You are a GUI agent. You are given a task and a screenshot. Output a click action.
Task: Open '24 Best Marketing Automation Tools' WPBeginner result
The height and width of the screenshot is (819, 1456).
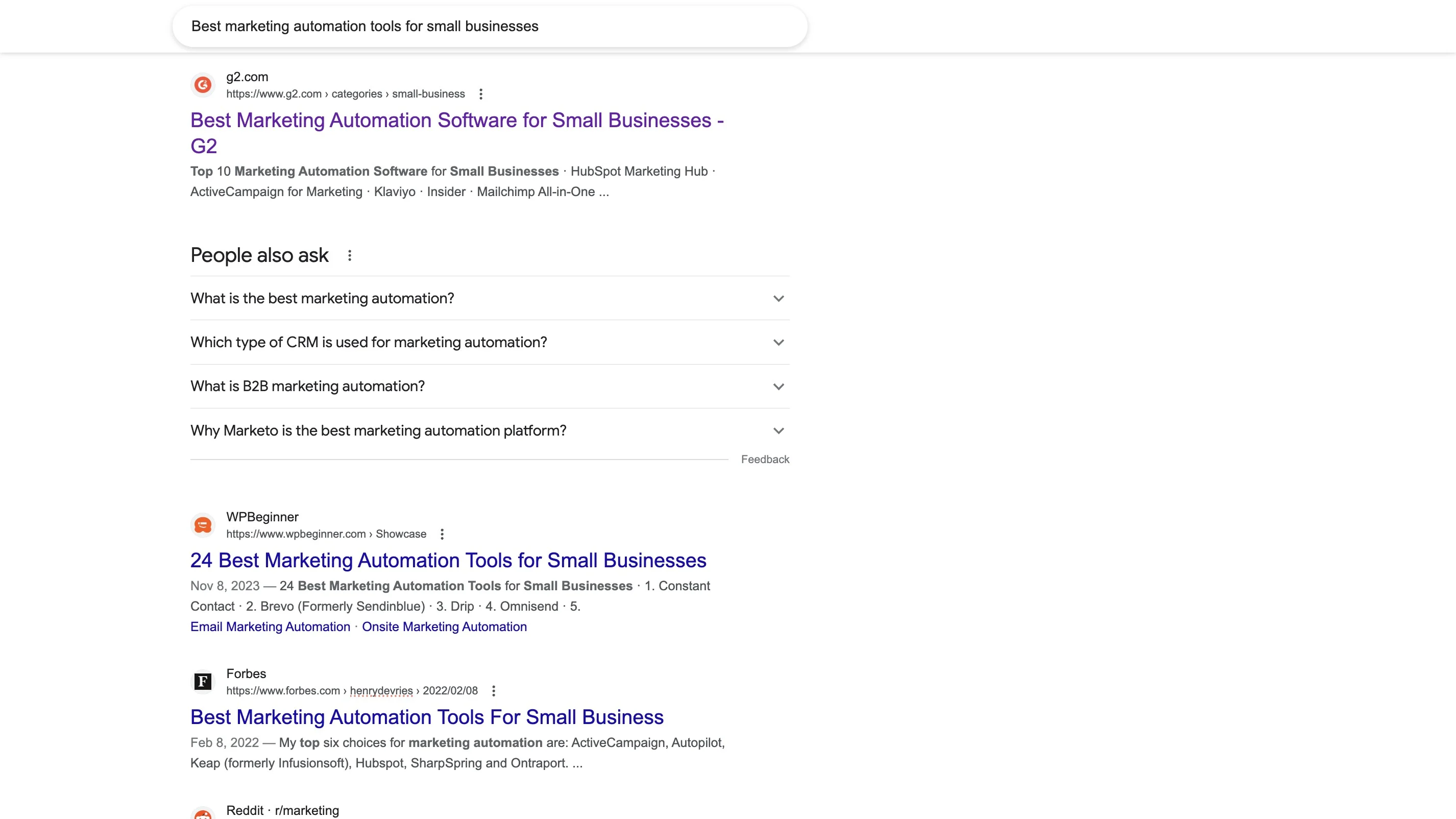448,560
